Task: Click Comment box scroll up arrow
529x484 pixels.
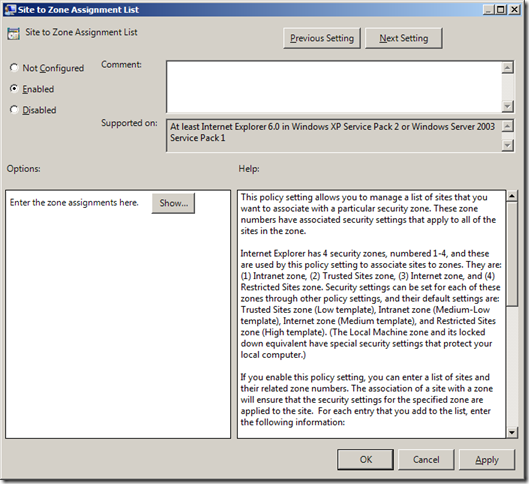Action: [x=507, y=67]
